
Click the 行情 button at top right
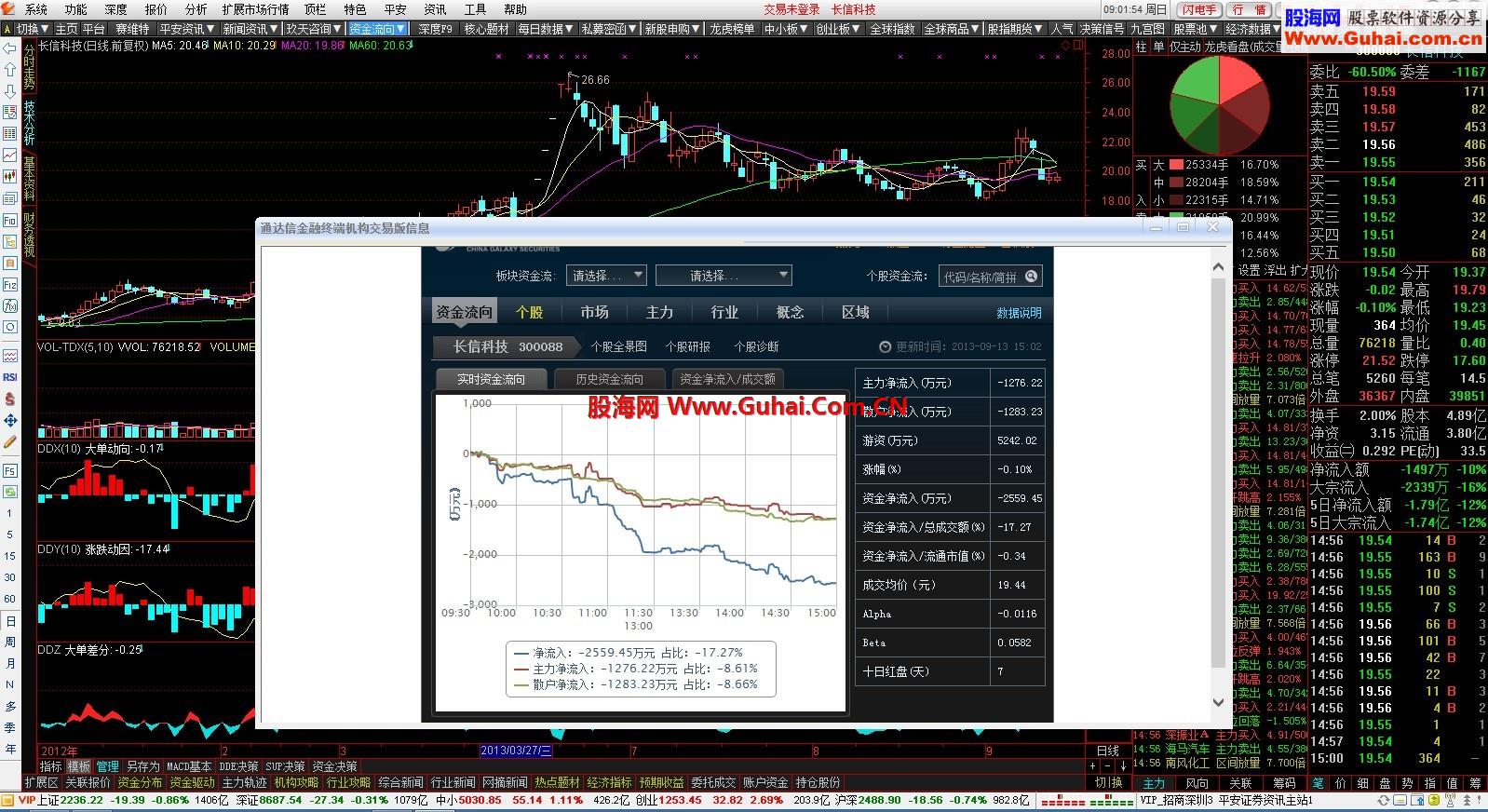[1250, 9]
